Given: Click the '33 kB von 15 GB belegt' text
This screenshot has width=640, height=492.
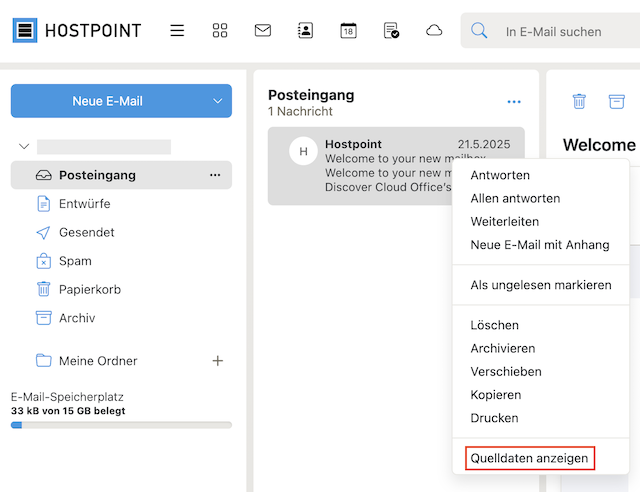Looking at the screenshot, I should coord(68,411).
